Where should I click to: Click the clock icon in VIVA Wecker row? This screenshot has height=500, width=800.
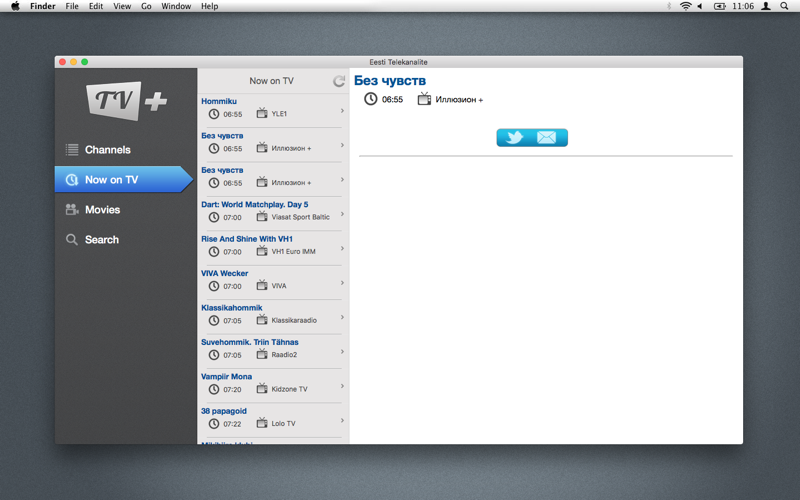tap(214, 286)
